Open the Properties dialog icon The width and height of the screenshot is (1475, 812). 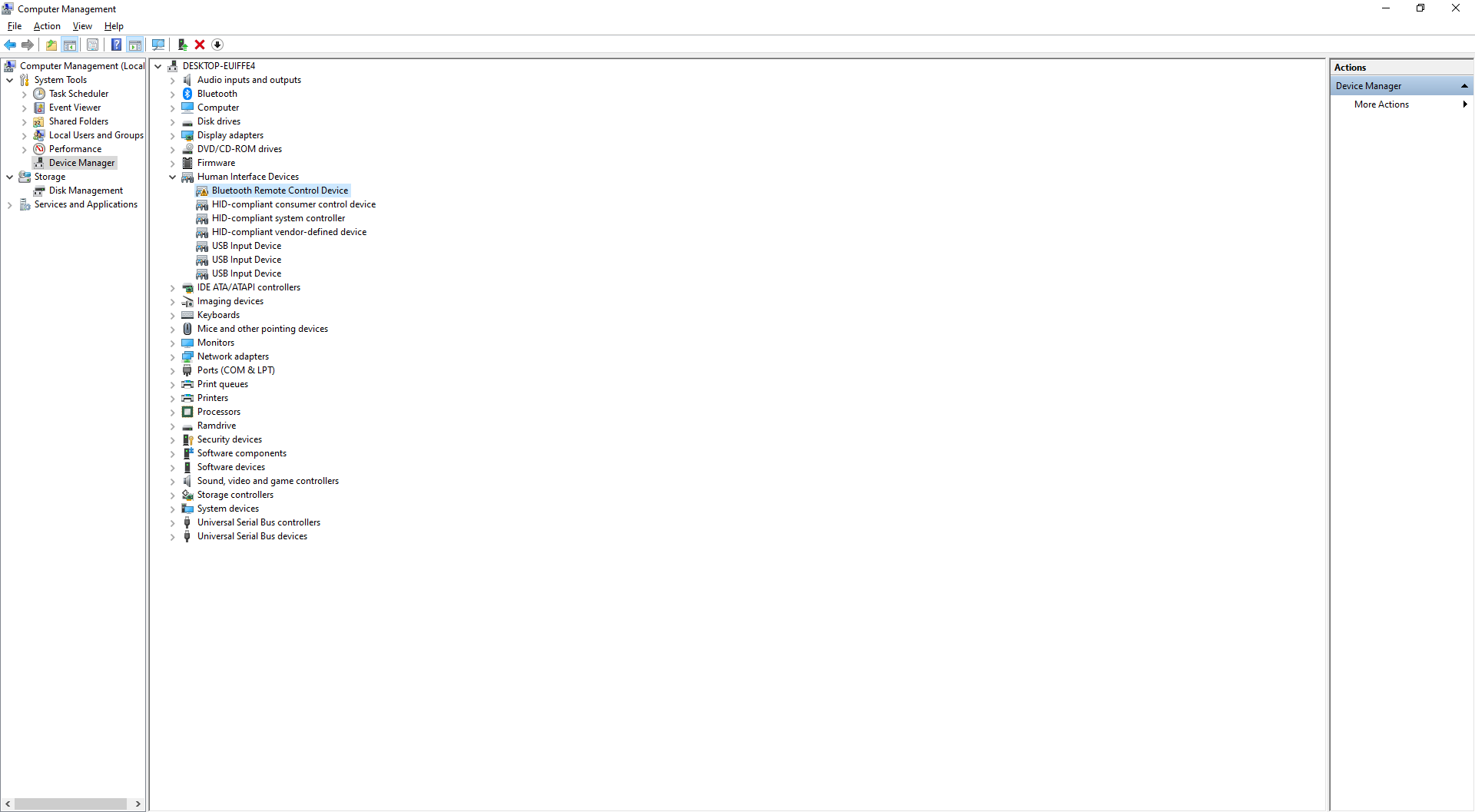(x=93, y=45)
